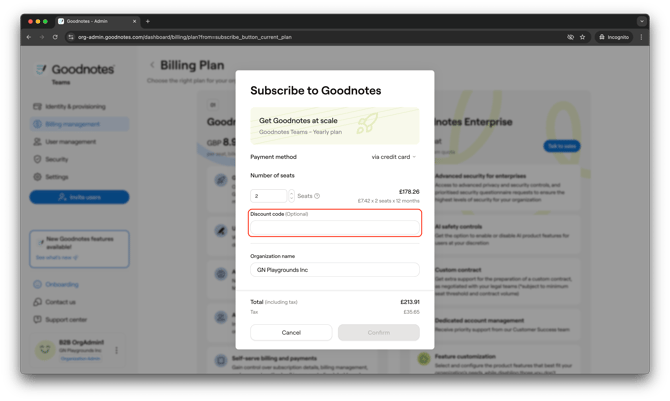Reload the page with the refresh icon
This screenshot has width=670, height=401.
55,37
